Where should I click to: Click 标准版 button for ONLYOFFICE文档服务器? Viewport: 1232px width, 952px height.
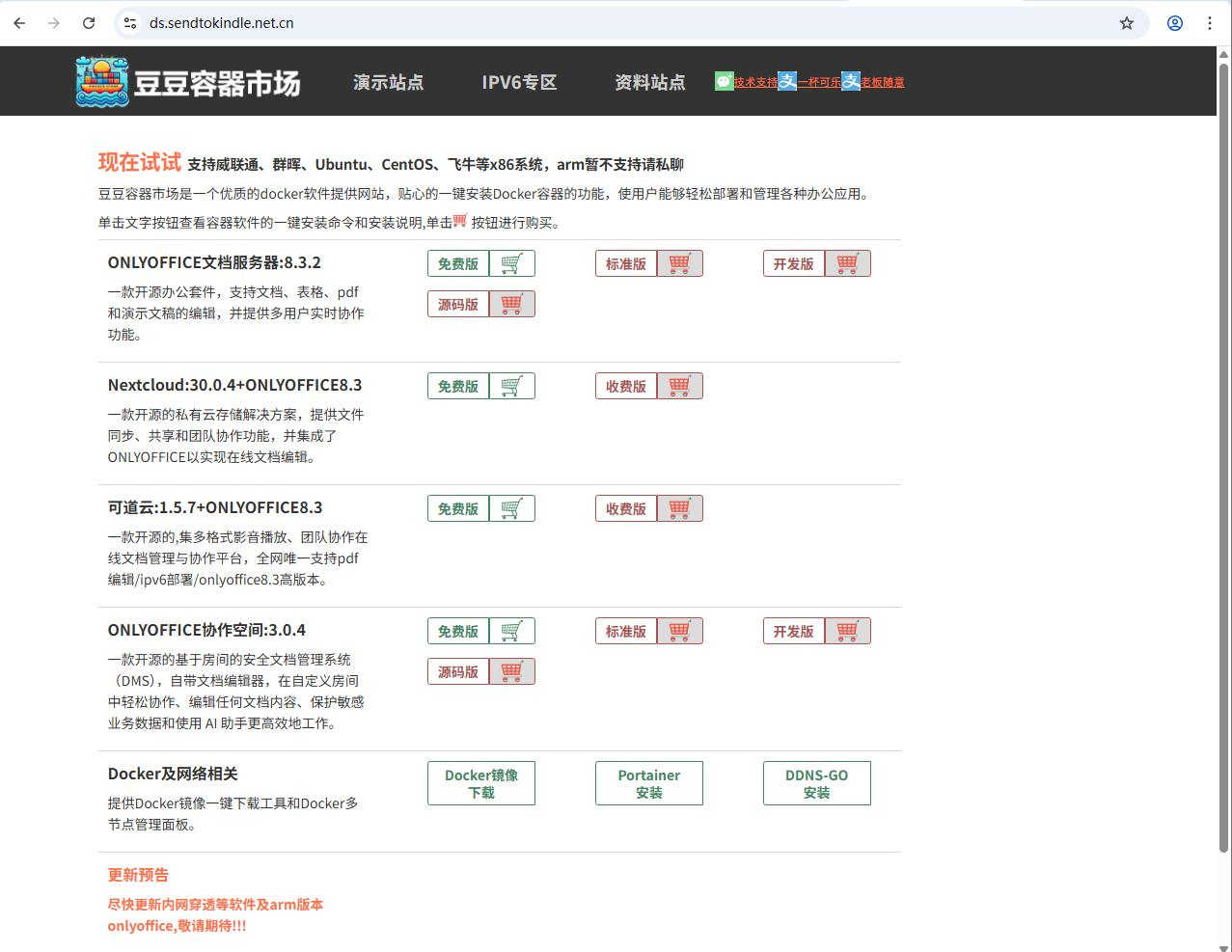pos(626,263)
